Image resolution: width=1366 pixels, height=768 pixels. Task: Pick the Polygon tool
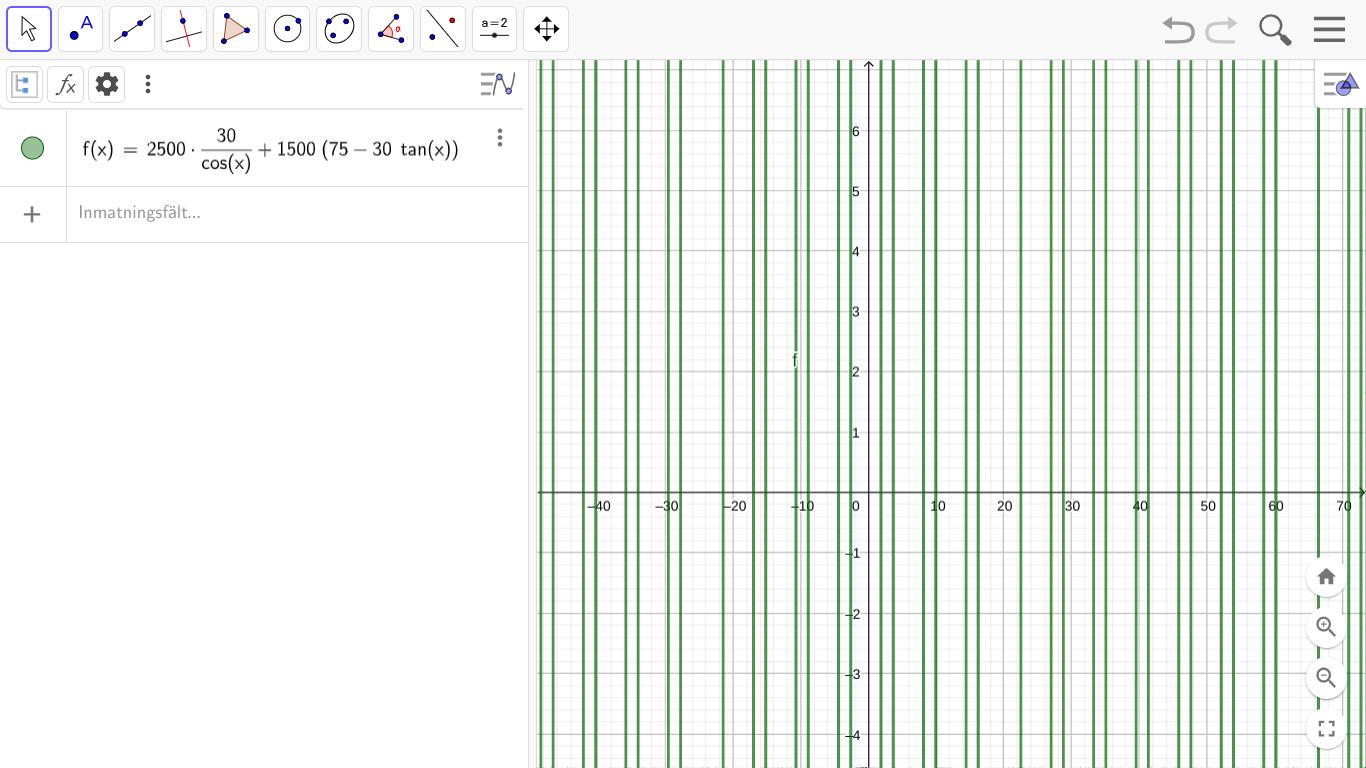(x=236, y=29)
